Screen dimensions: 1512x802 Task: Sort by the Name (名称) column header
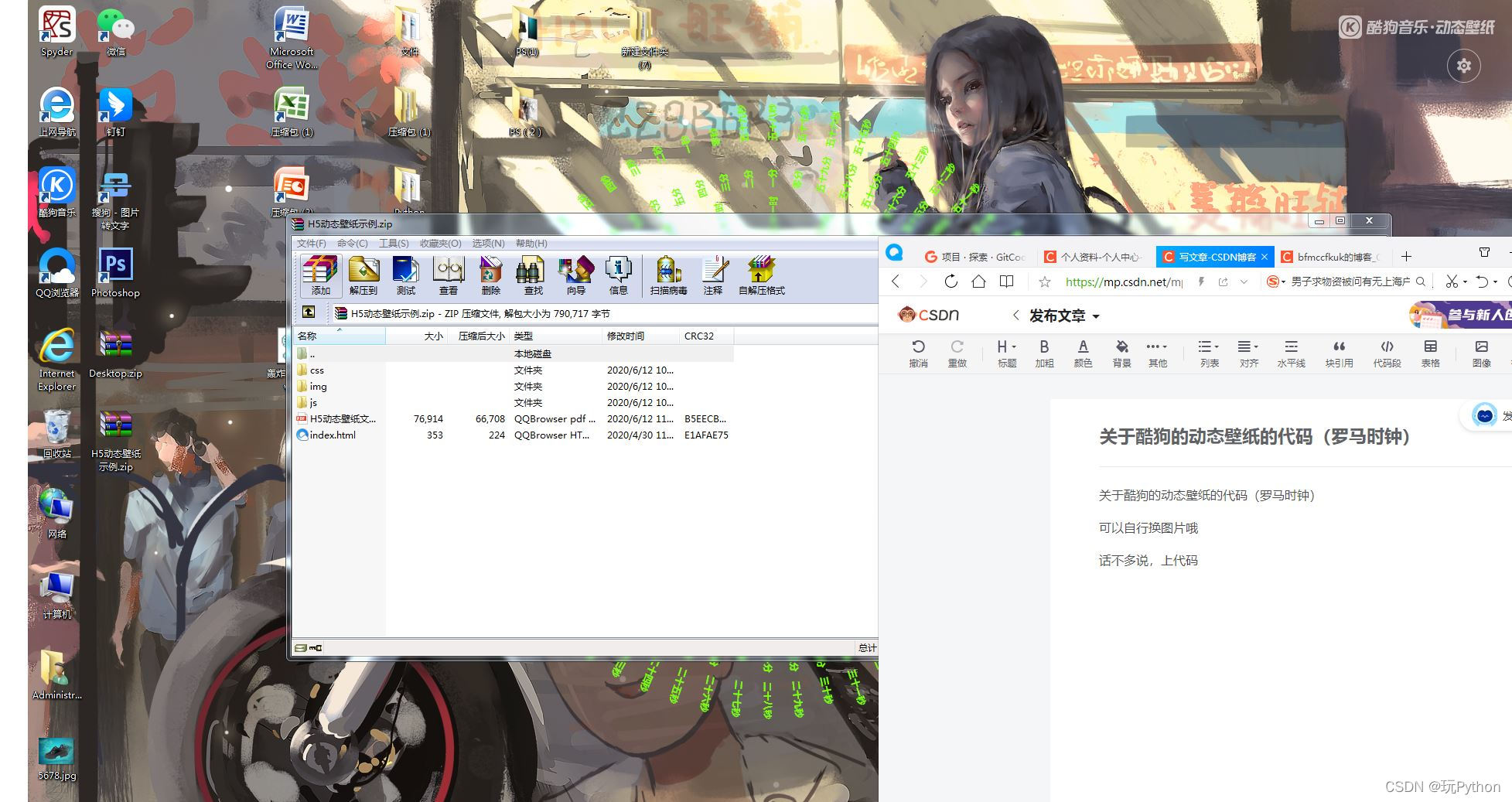pyautogui.click(x=339, y=336)
